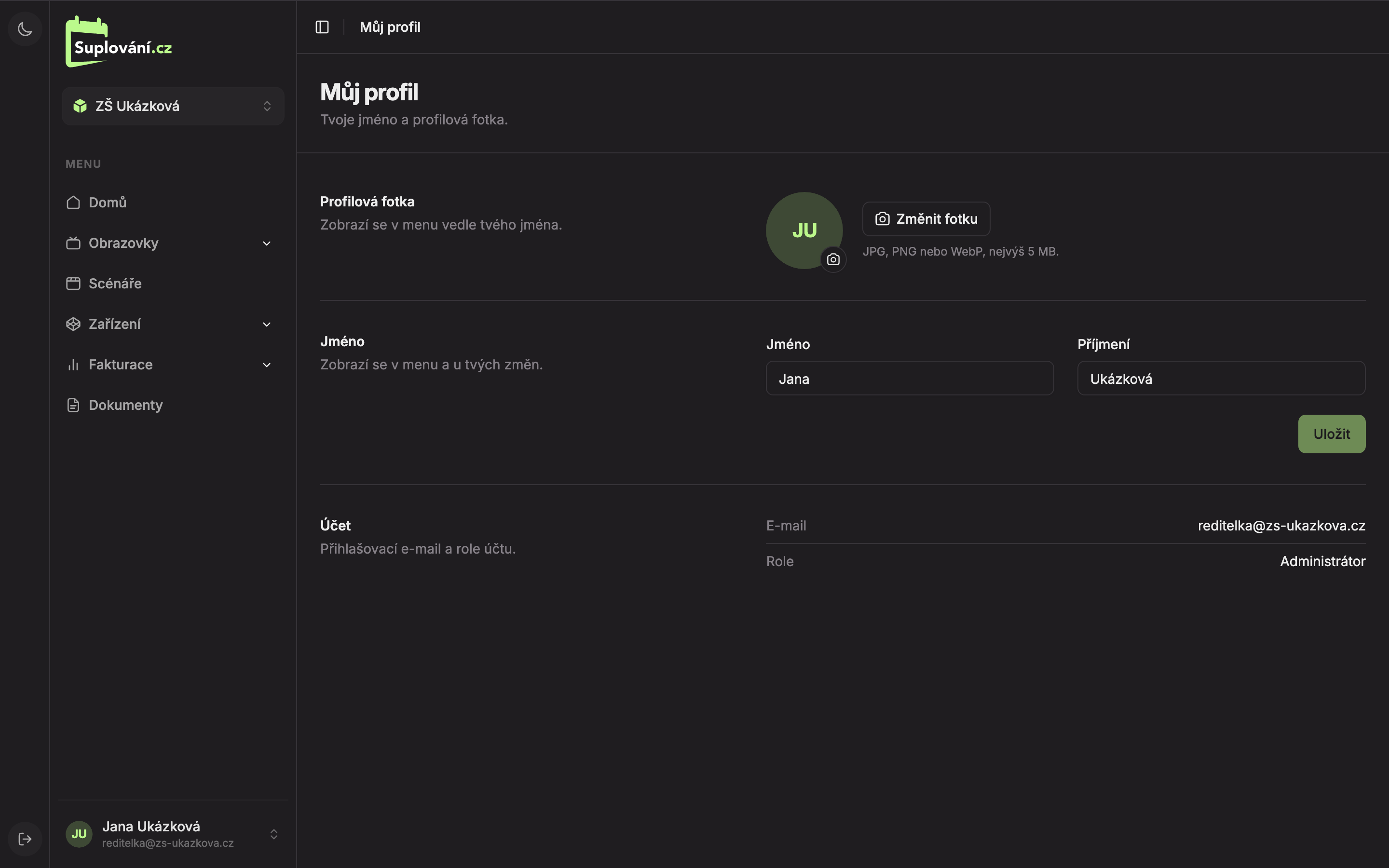Collapse the sidebar with the panel icon
The image size is (1389, 868).
click(x=322, y=27)
